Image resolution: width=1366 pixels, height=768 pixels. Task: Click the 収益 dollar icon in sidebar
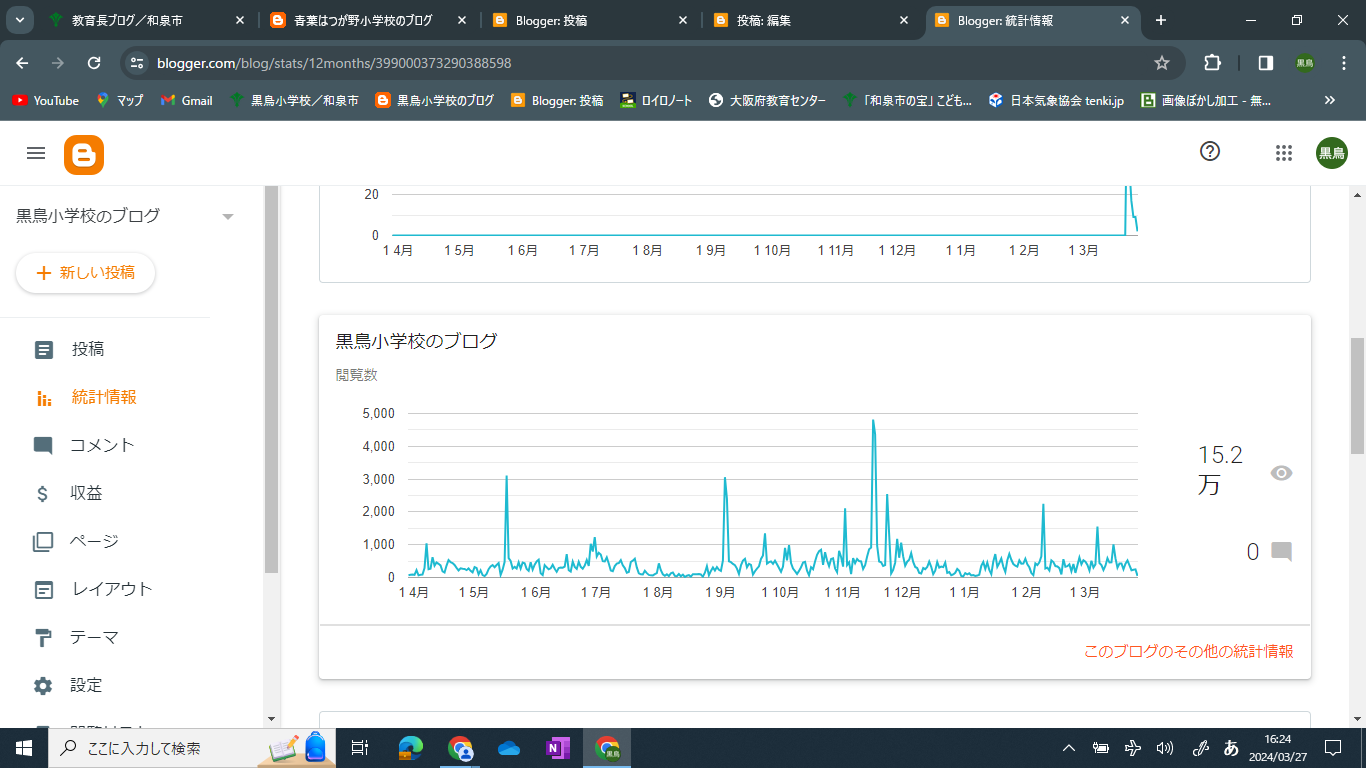pos(43,493)
